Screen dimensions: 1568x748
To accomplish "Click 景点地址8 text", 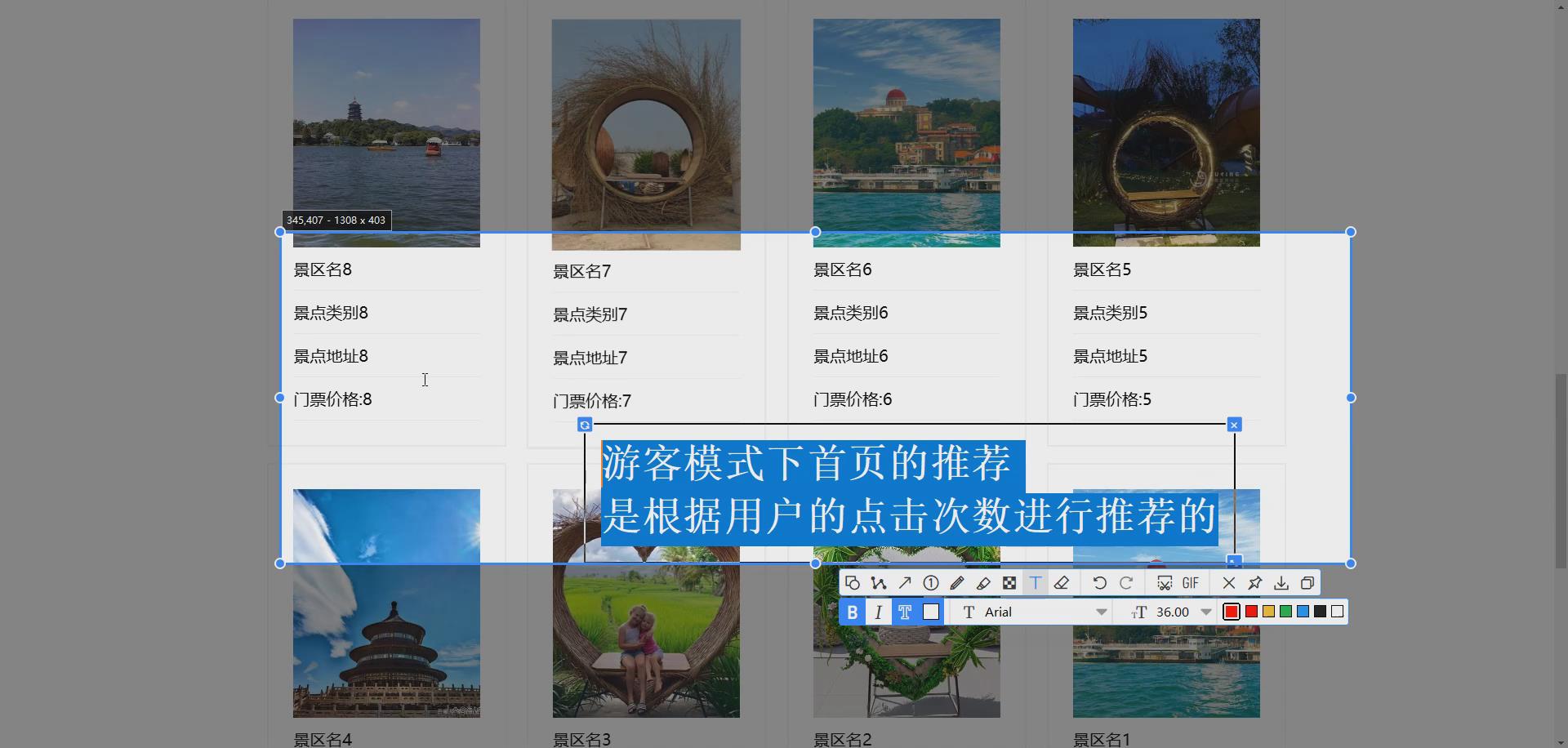I will 331,356.
